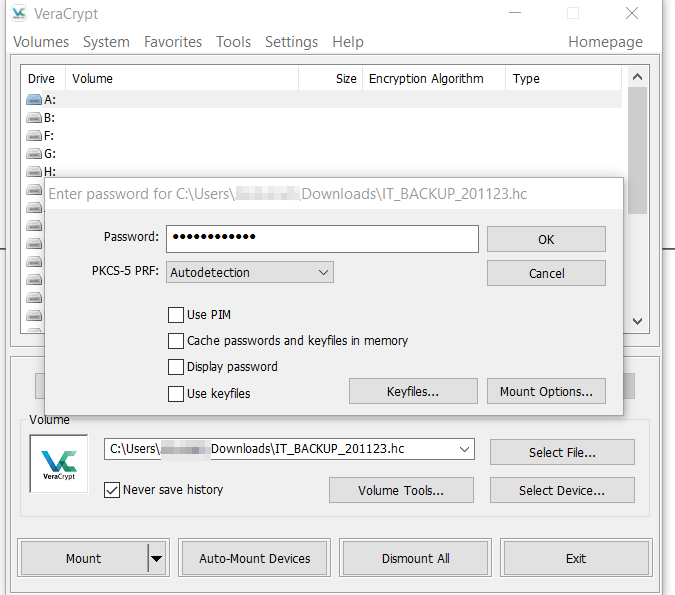Click the drive list scroll up arrow
The width and height of the screenshot is (675, 595).
[637, 77]
